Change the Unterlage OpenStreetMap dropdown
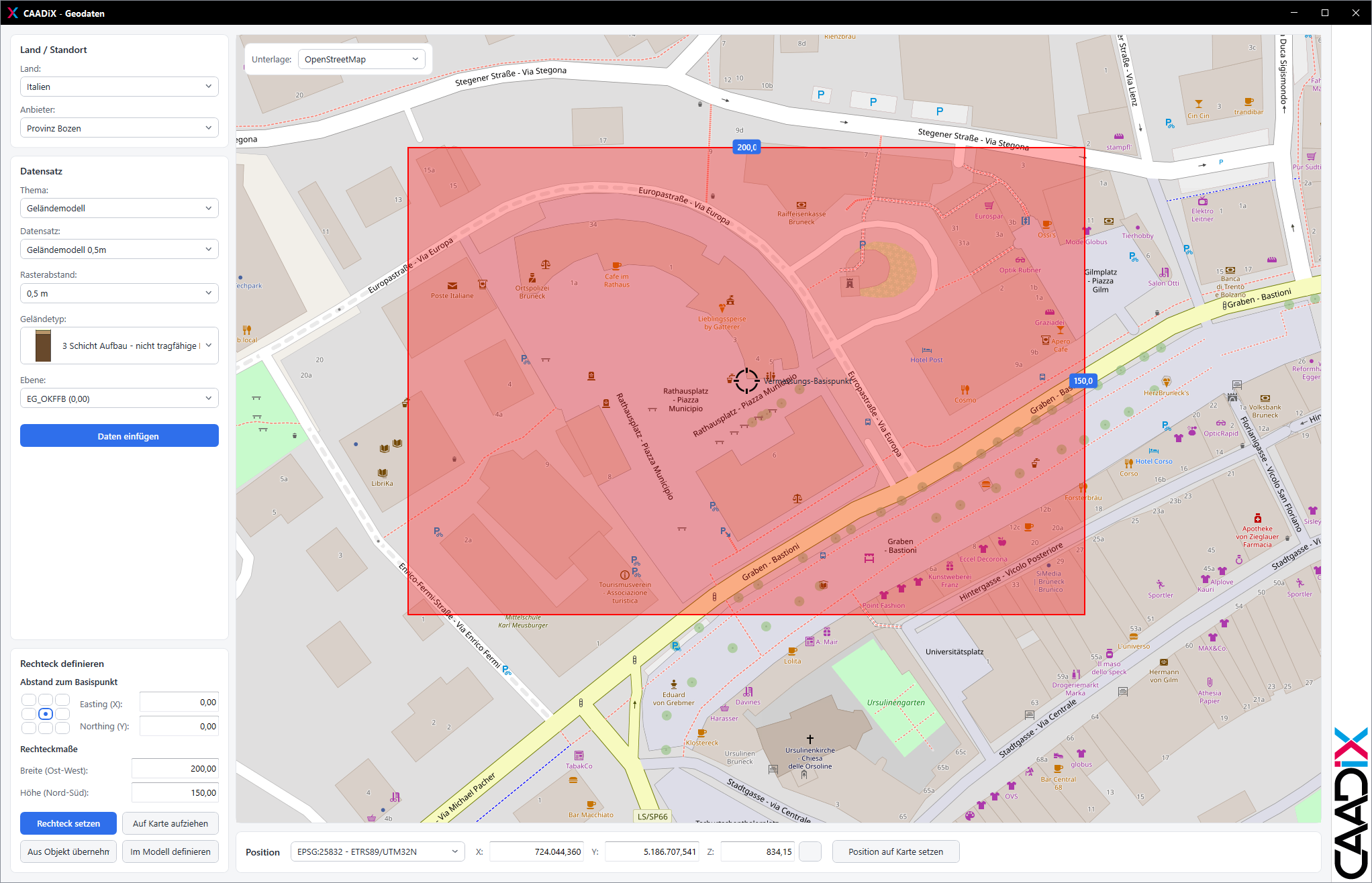Viewport: 1372px width, 883px height. pos(361,59)
